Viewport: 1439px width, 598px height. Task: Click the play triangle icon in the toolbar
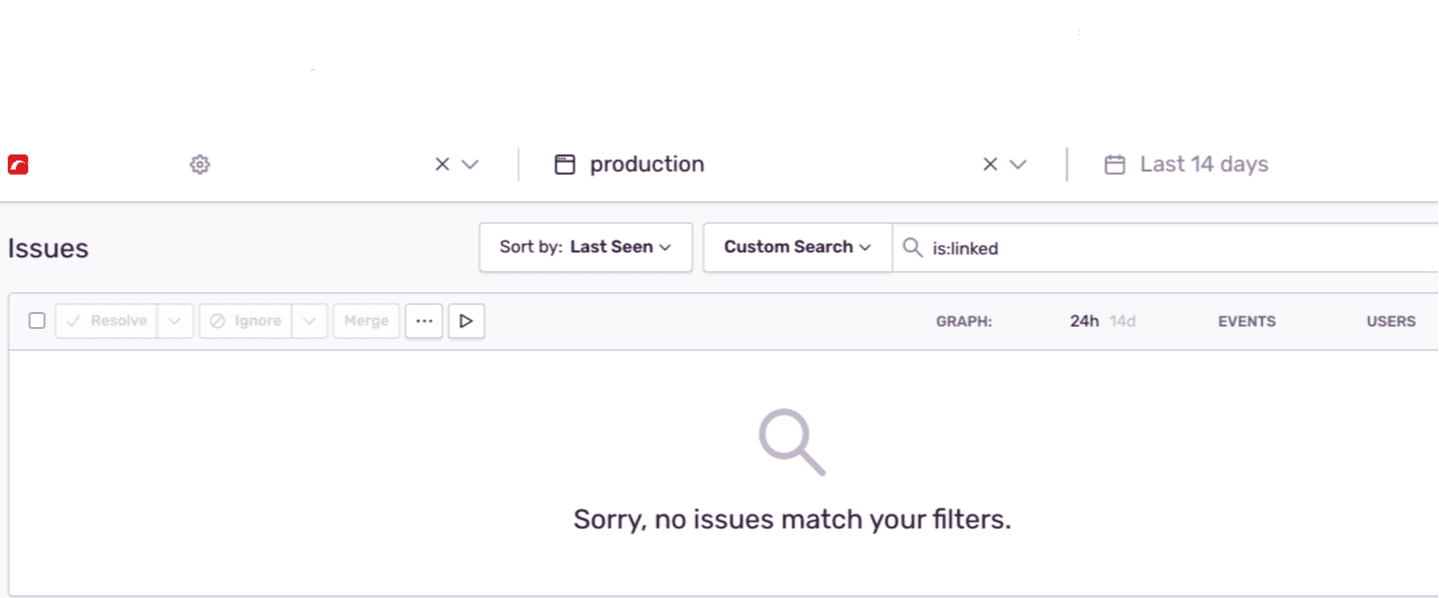pyautogui.click(x=466, y=321)
